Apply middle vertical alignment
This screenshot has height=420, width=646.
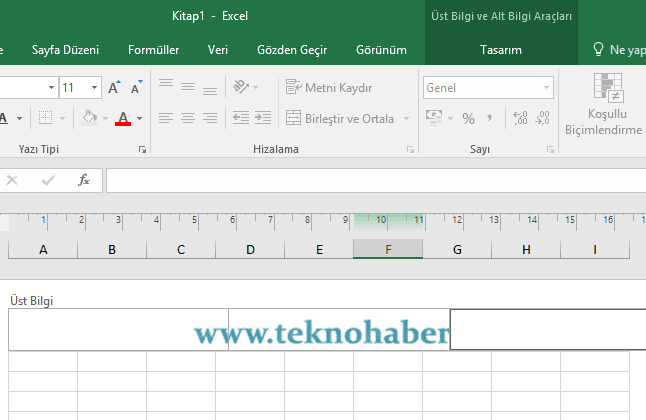click(x=188, y=87)
